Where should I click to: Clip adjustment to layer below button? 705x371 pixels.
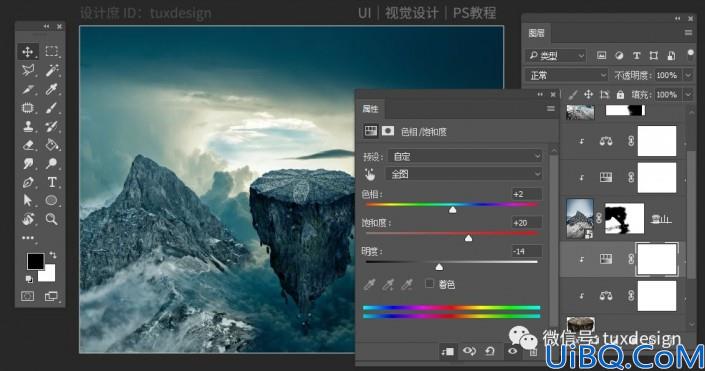tap(447, 351)
